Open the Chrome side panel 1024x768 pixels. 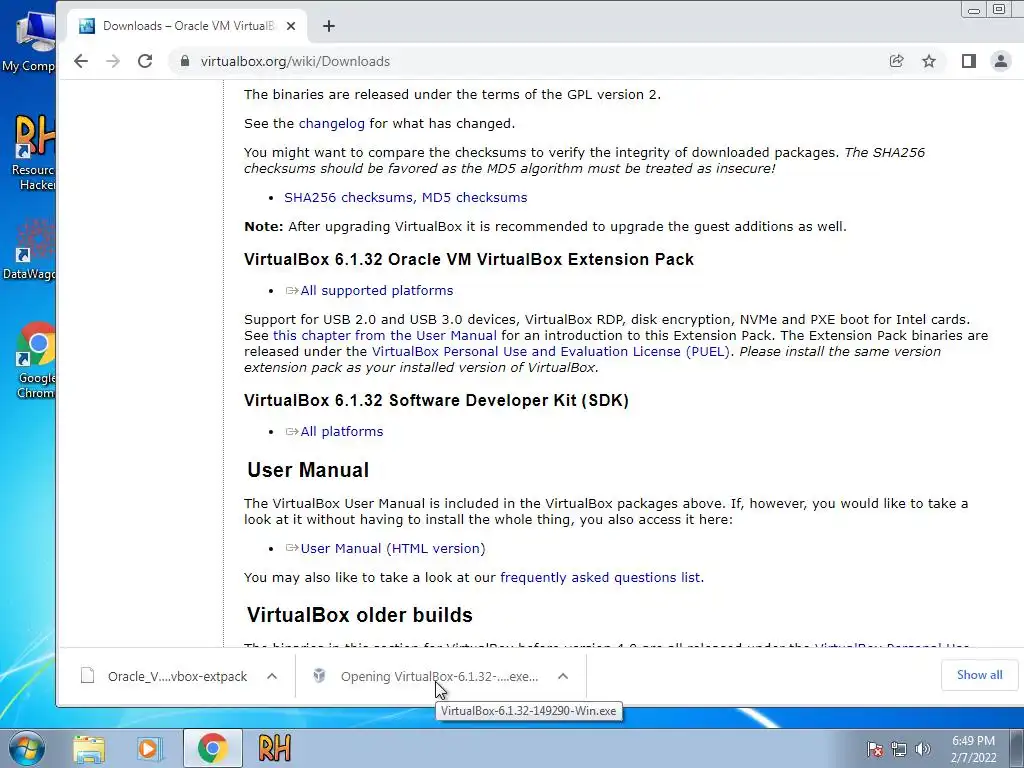pyautogui.click(x=968, y=61)
